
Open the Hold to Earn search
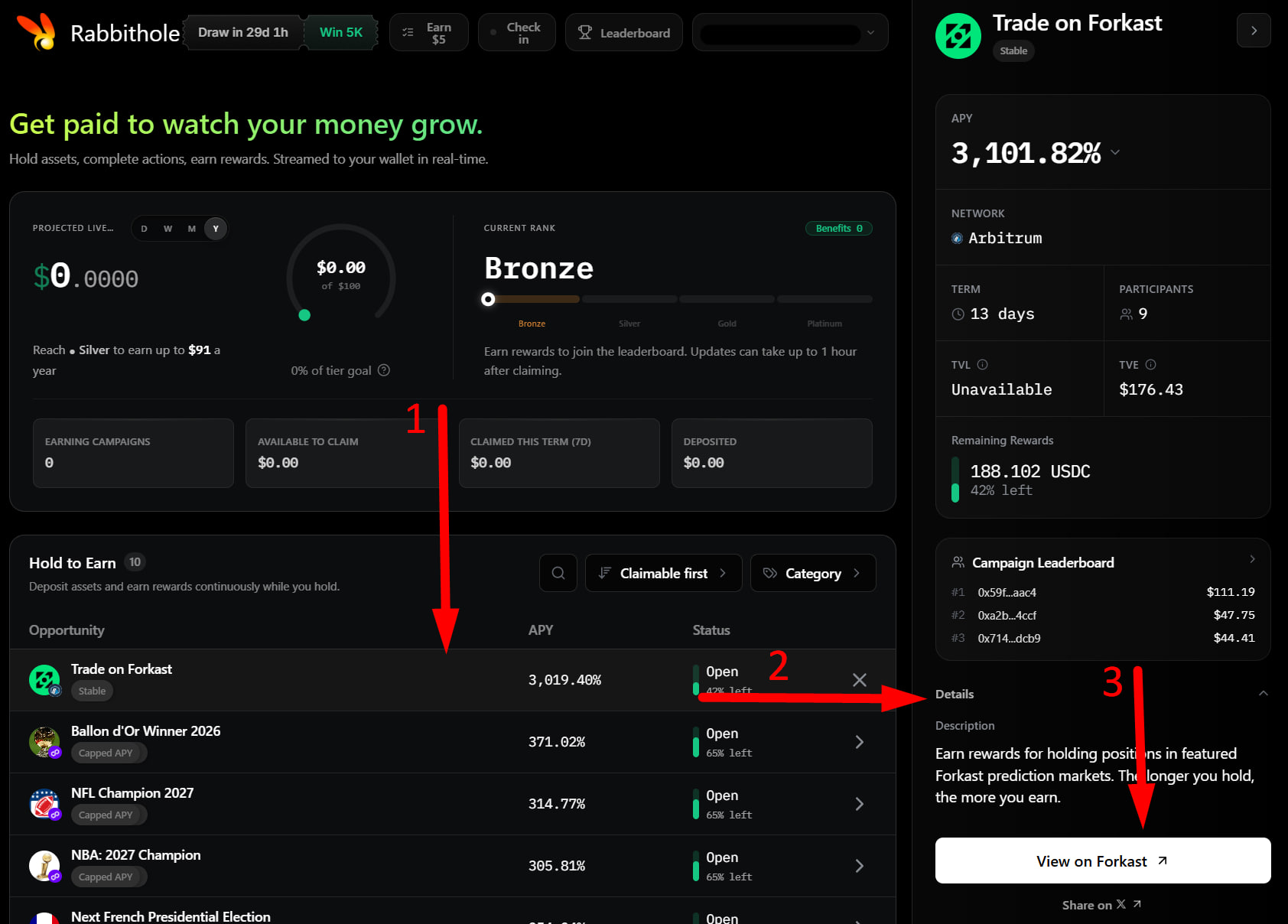[558, 573]
